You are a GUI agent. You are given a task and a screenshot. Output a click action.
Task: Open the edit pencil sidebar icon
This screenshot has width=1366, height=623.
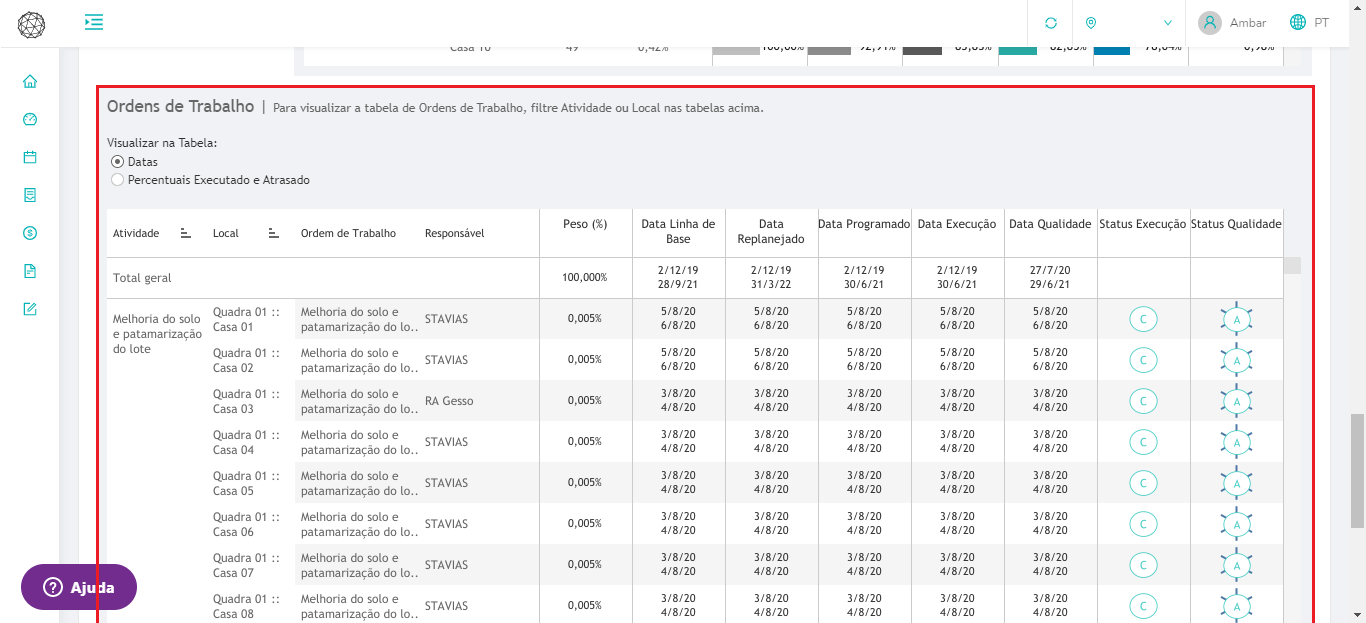point(30,309)
